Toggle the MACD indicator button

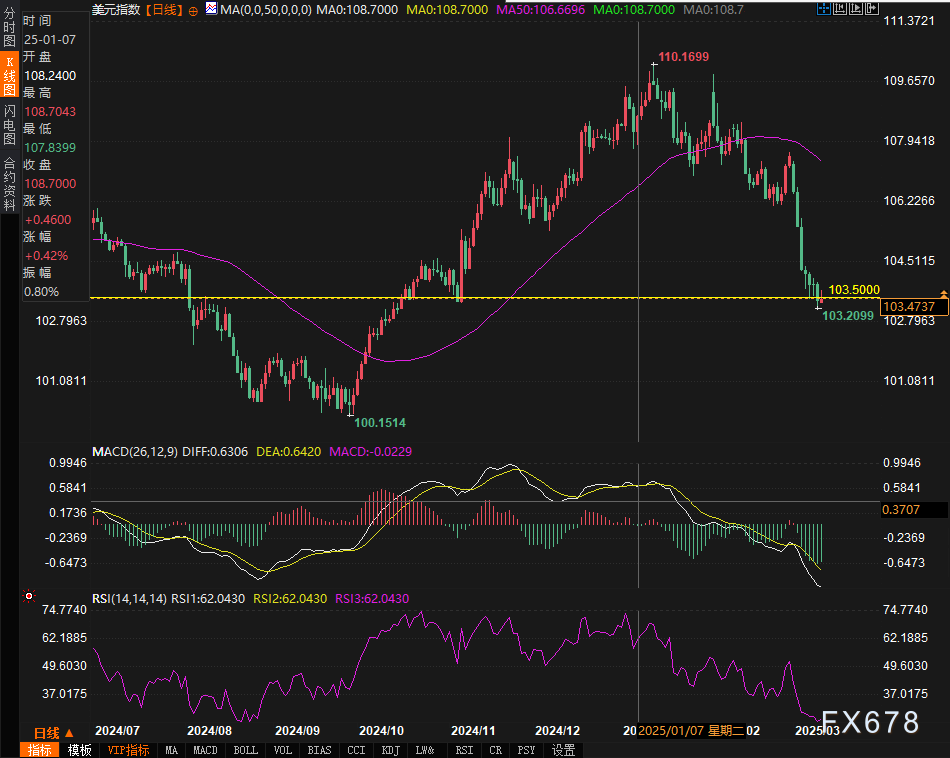(x=205, y=750)
